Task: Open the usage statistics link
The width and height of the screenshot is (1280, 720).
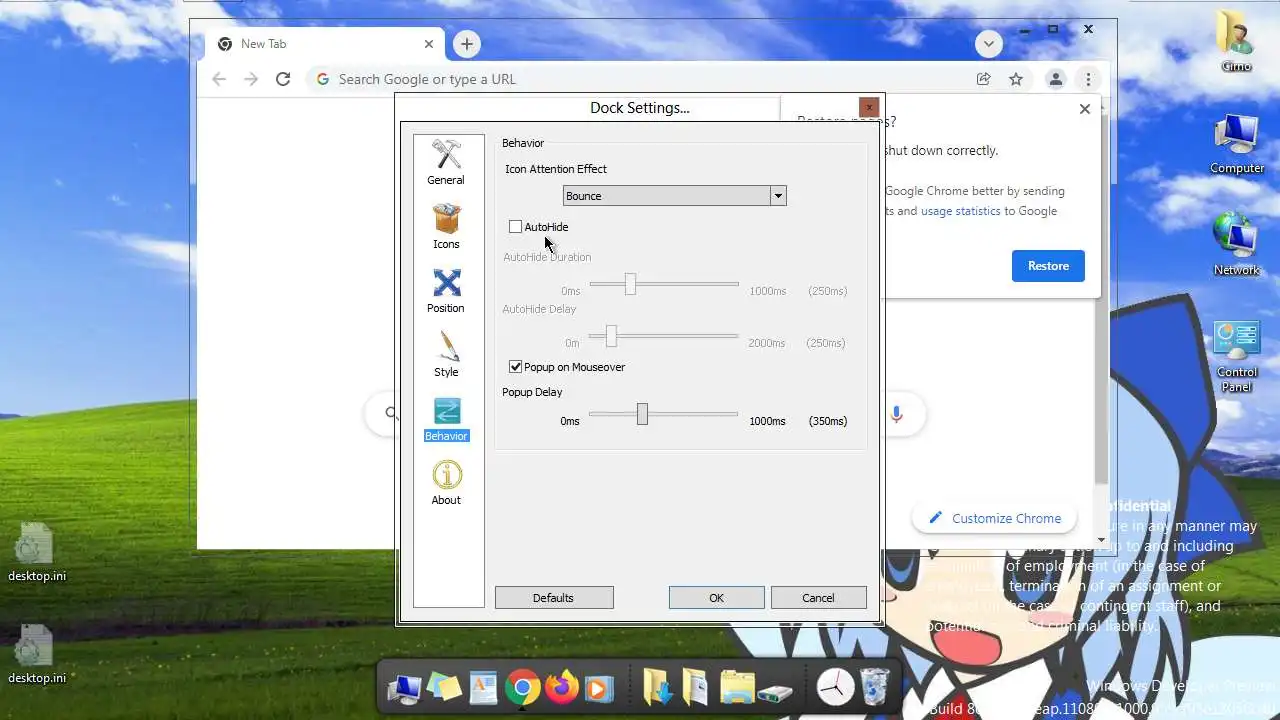Action: click(961, 211)
